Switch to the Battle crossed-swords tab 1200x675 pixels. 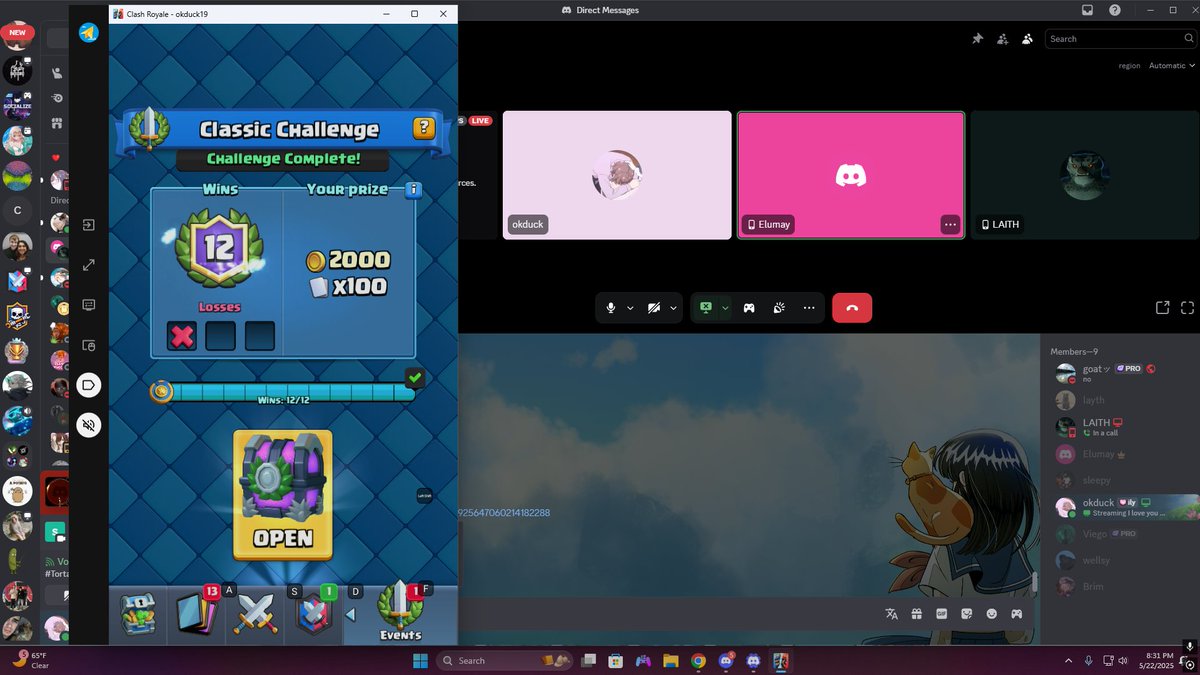pos(255,614)
